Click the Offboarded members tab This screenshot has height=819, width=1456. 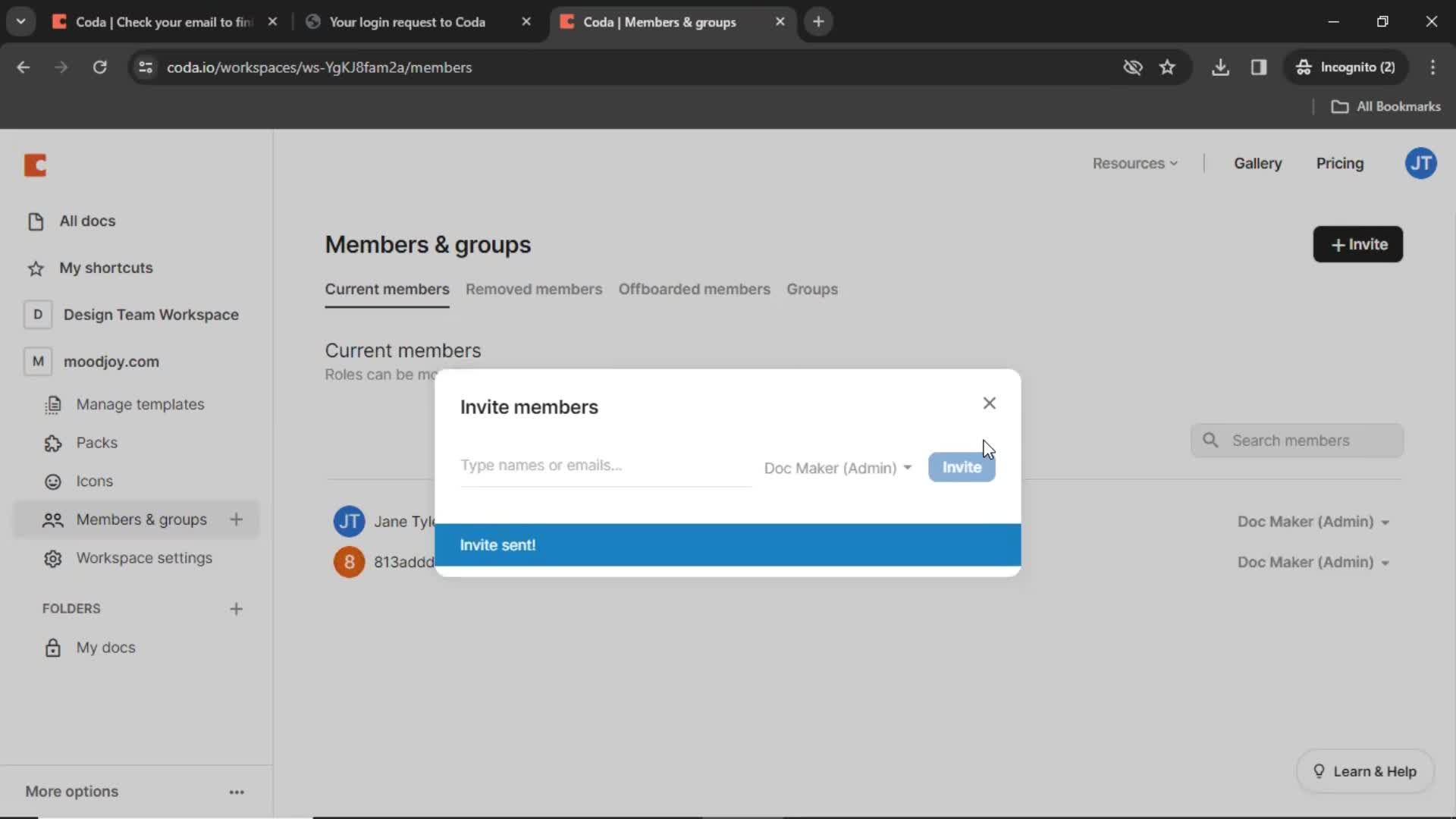click(x=694, y=289)
